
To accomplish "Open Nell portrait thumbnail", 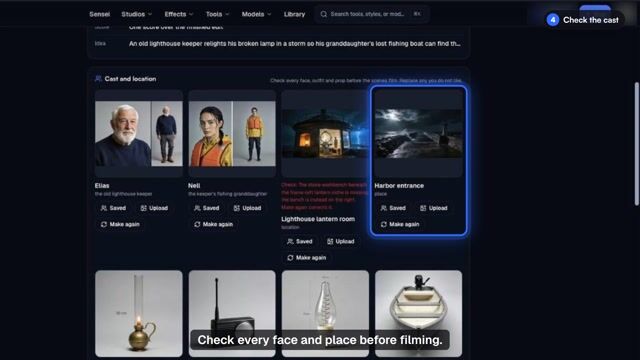I will pos(232,133).
